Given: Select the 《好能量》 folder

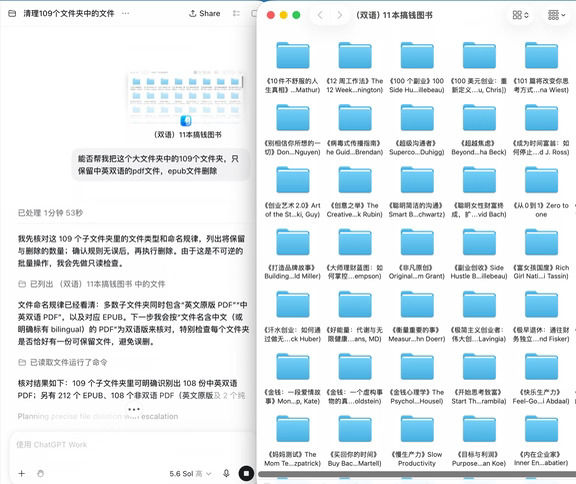Looking at the screenshot, I should 355,304.
